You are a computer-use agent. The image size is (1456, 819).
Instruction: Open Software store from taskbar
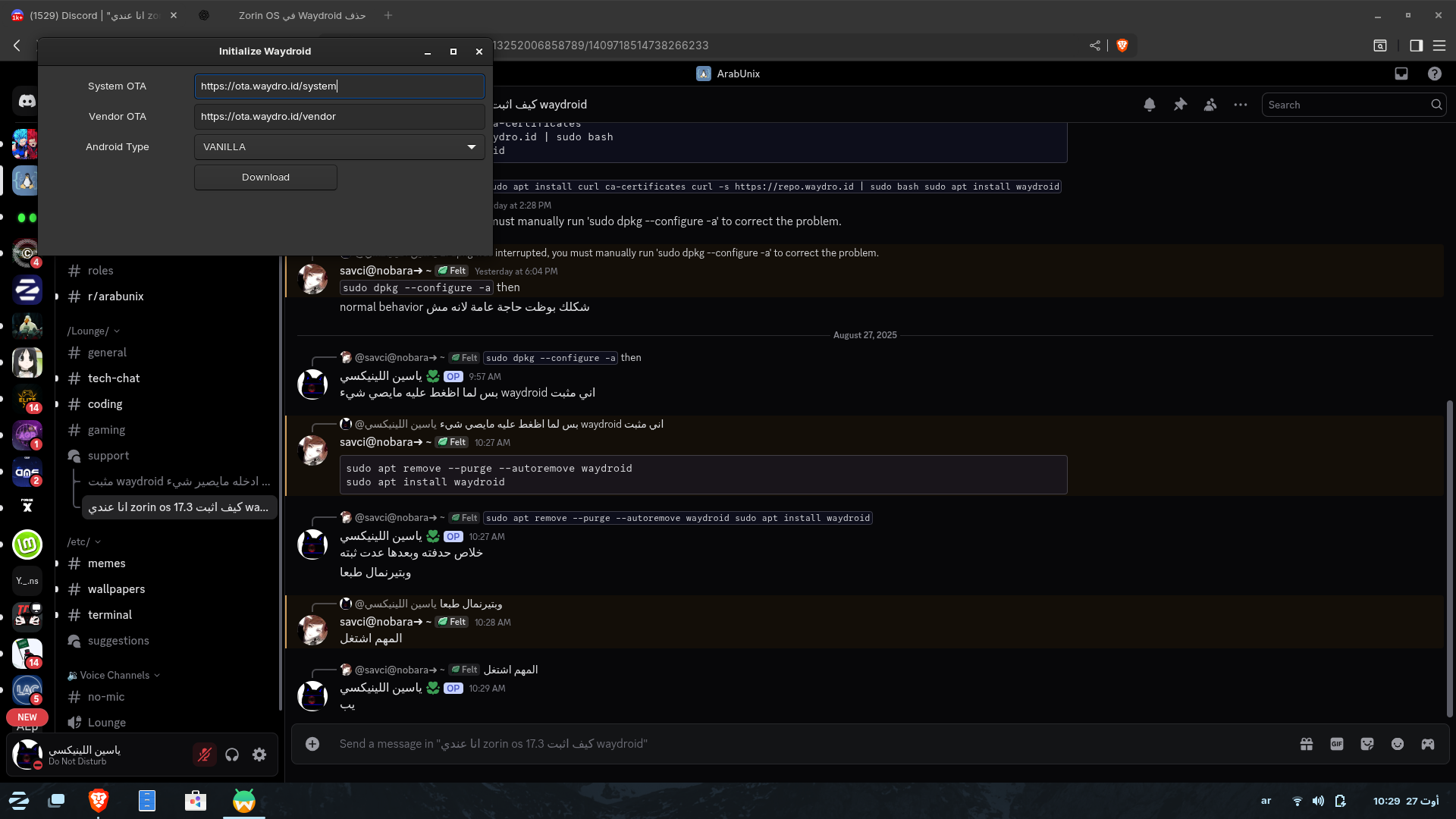point(196,800)
